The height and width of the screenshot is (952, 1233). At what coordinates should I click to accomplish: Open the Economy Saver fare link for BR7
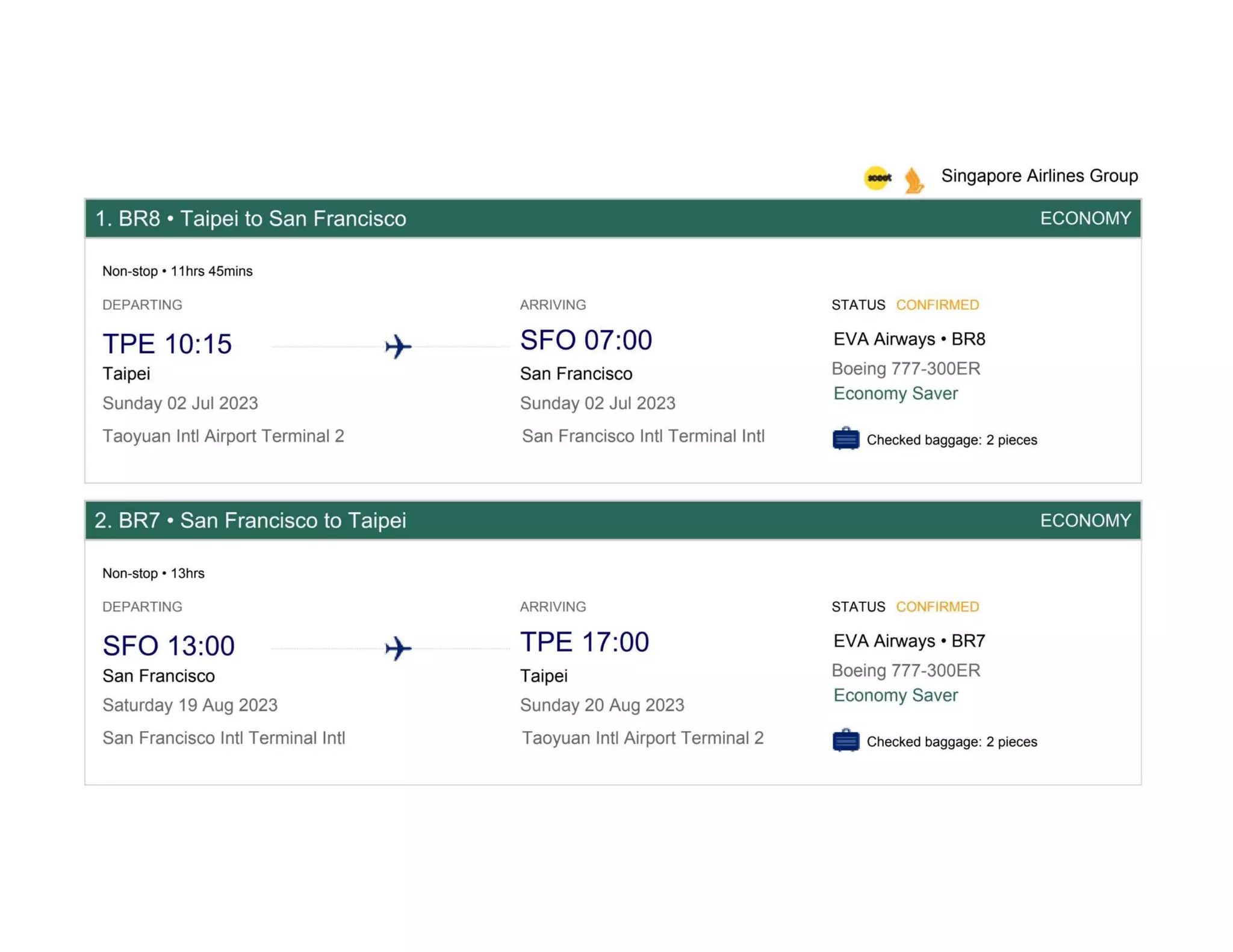[895, 696]
